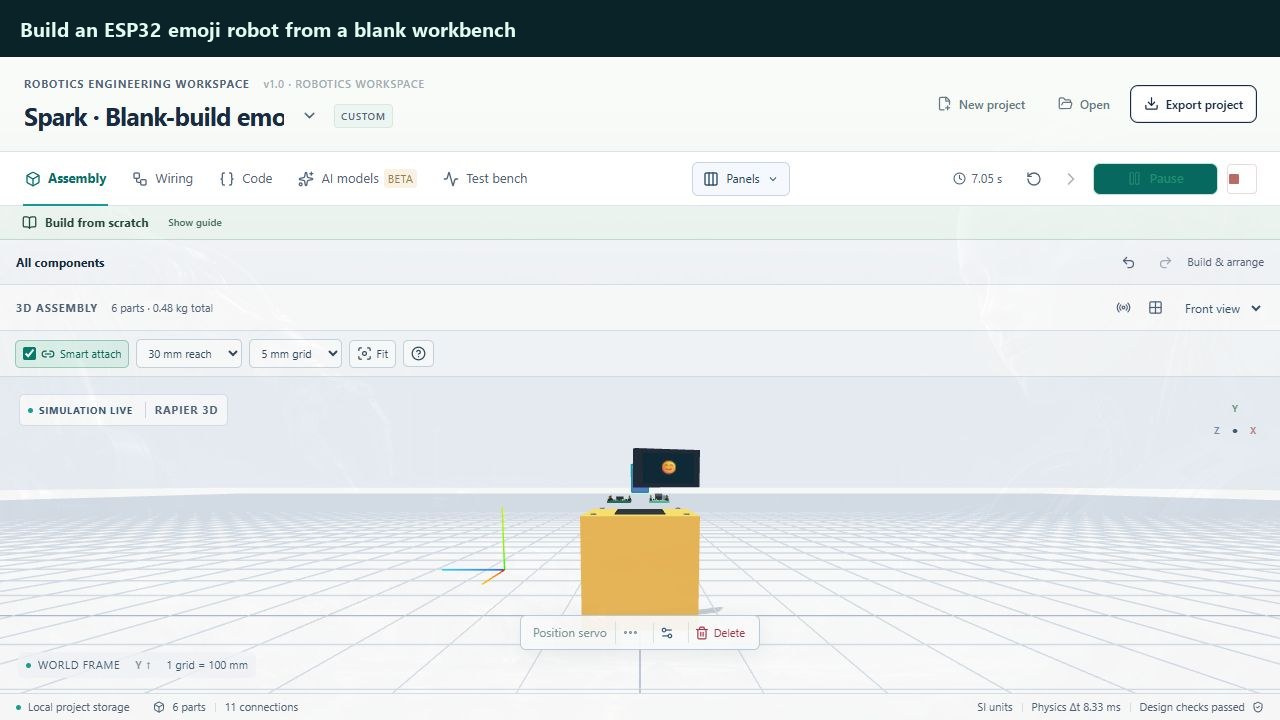This screenshot has height=720, width=1280.
Task: Open the Wiring tab
Action: [163, 179]
